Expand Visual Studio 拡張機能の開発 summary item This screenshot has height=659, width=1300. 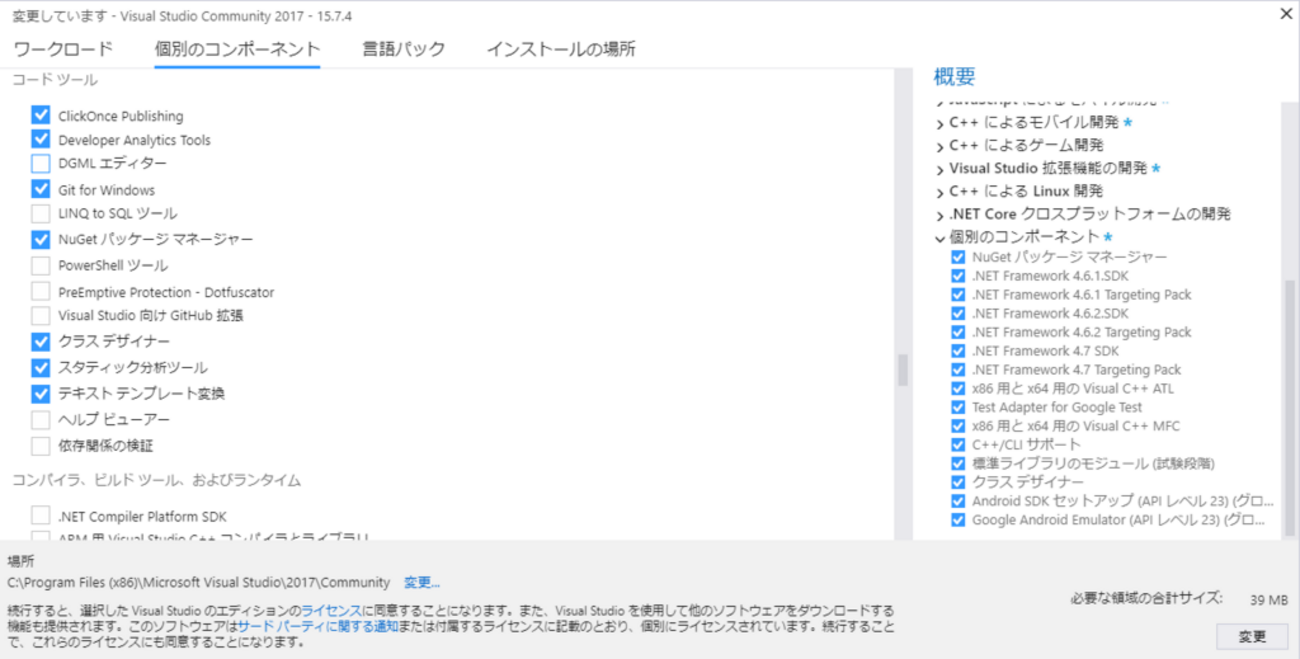point(940,169)
